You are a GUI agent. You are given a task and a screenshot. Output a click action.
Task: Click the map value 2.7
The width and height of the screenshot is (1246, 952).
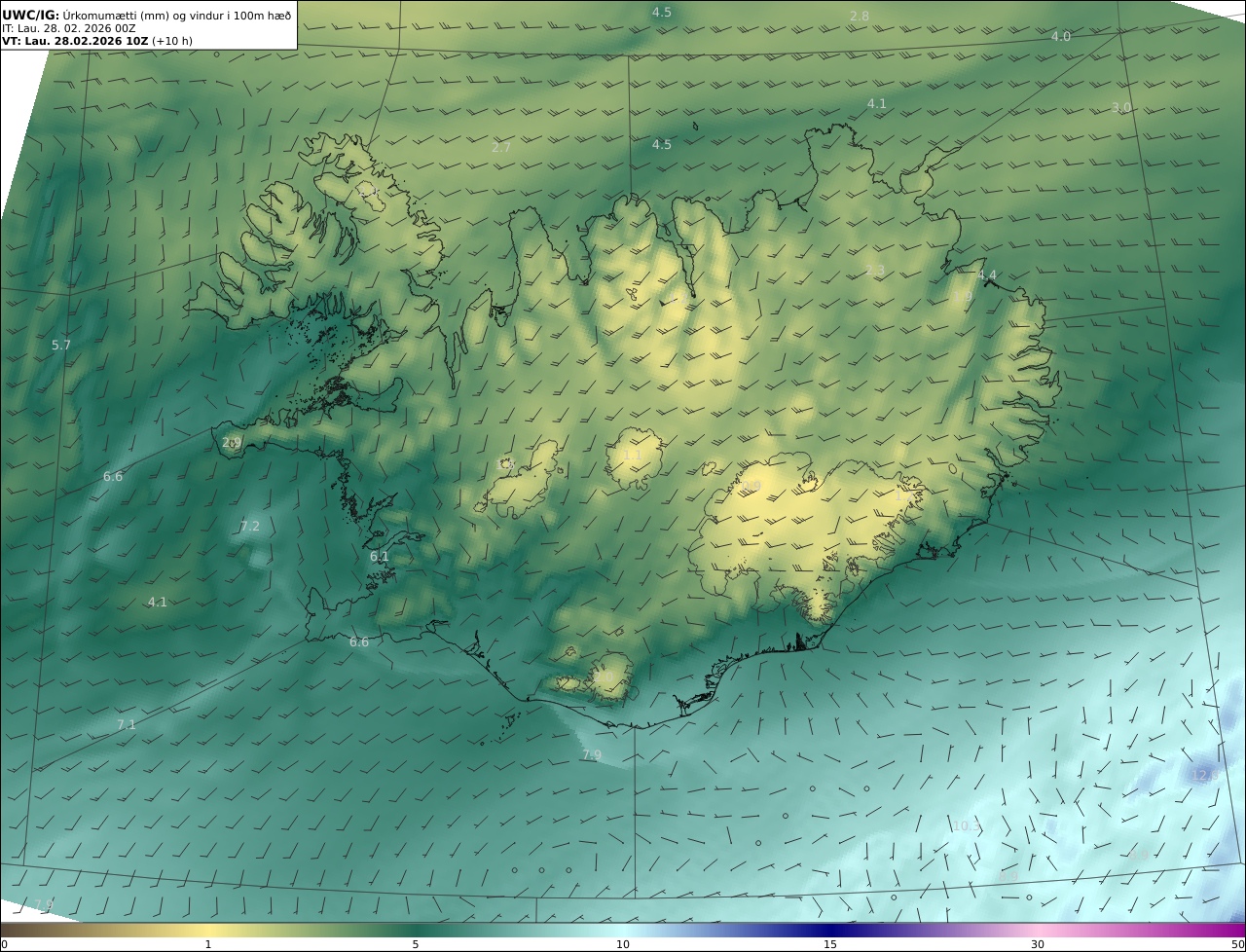tap(501, 148)
